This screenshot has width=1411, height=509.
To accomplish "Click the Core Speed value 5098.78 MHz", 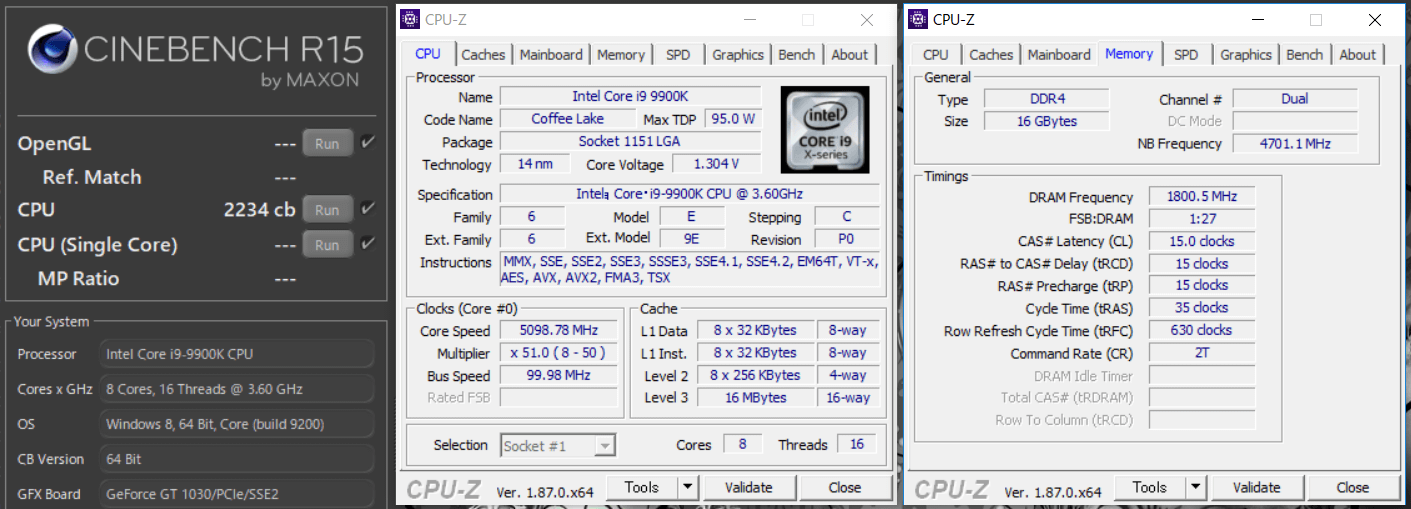I will [558, 331].
